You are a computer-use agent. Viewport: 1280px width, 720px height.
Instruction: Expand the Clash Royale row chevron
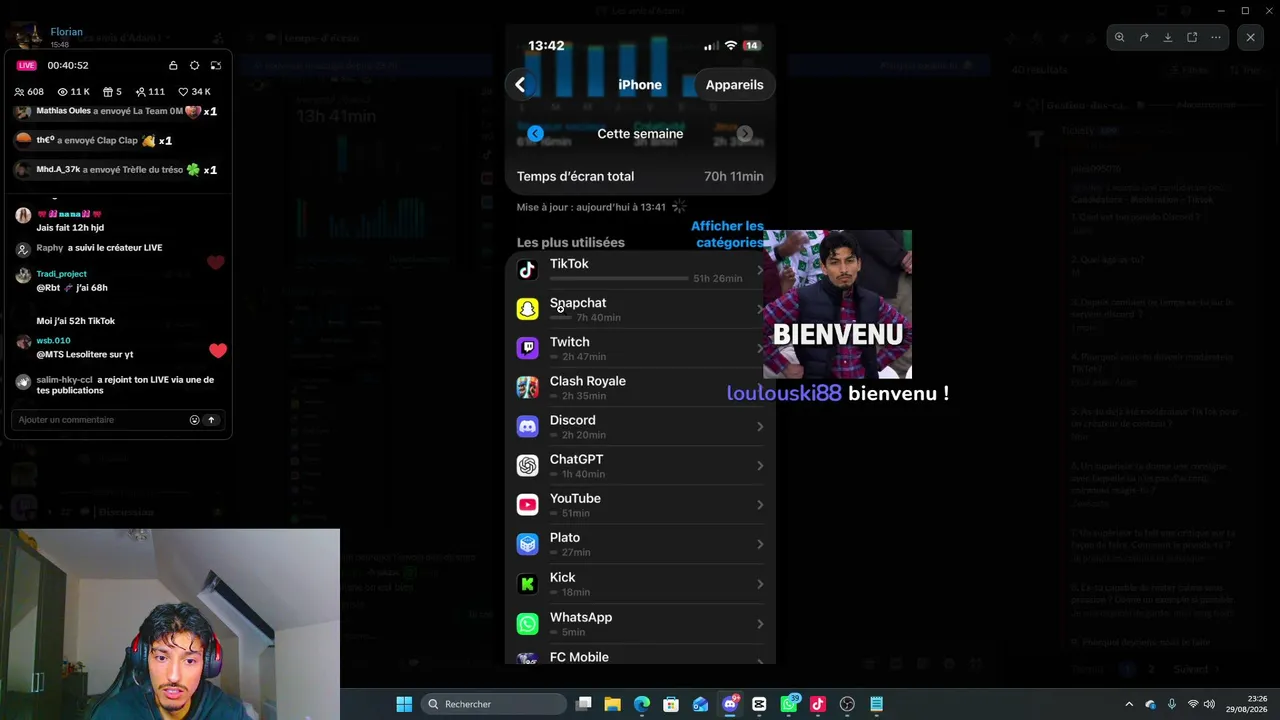tap(760, 387)
